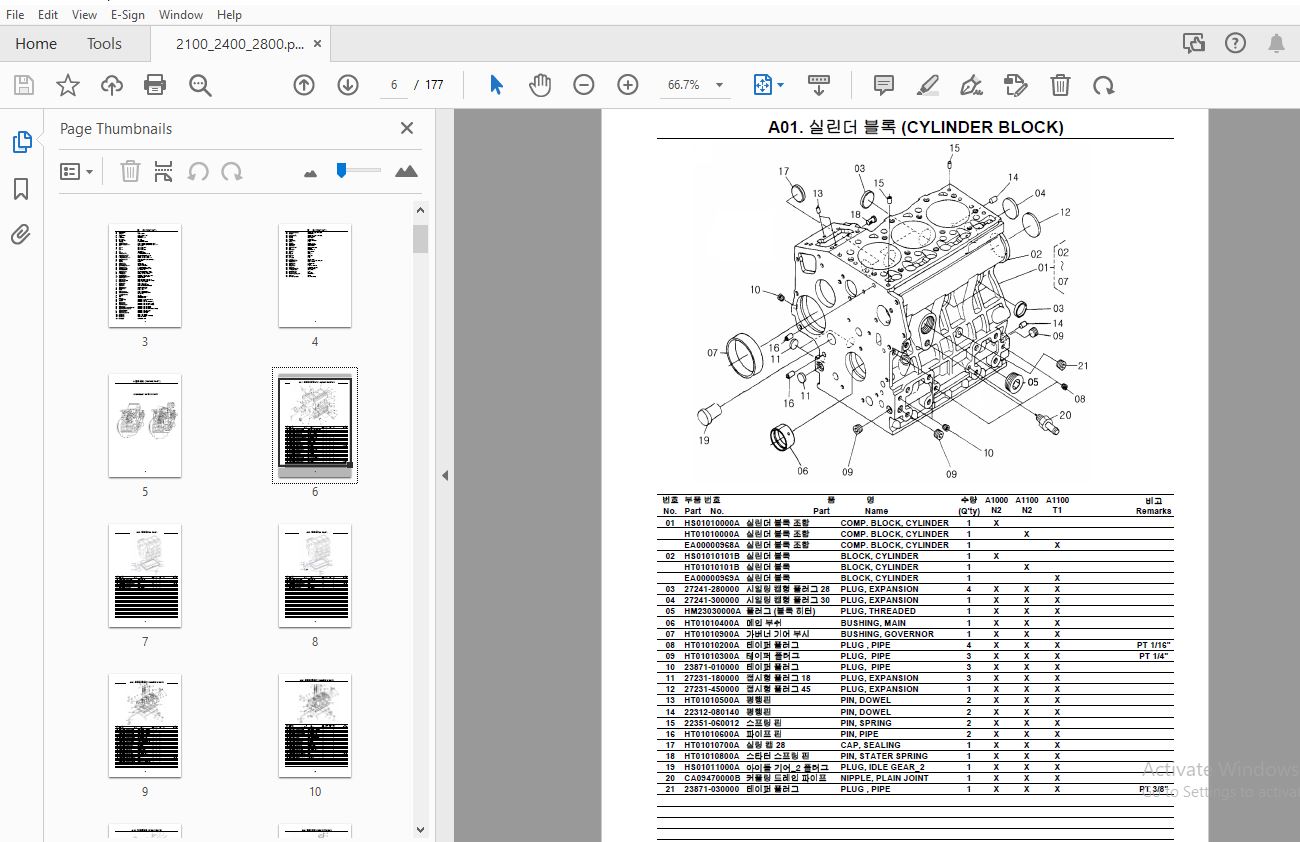Select page 7 thumbnail
The height and width of the screenshot is (842, 1300).
point(145,576)
